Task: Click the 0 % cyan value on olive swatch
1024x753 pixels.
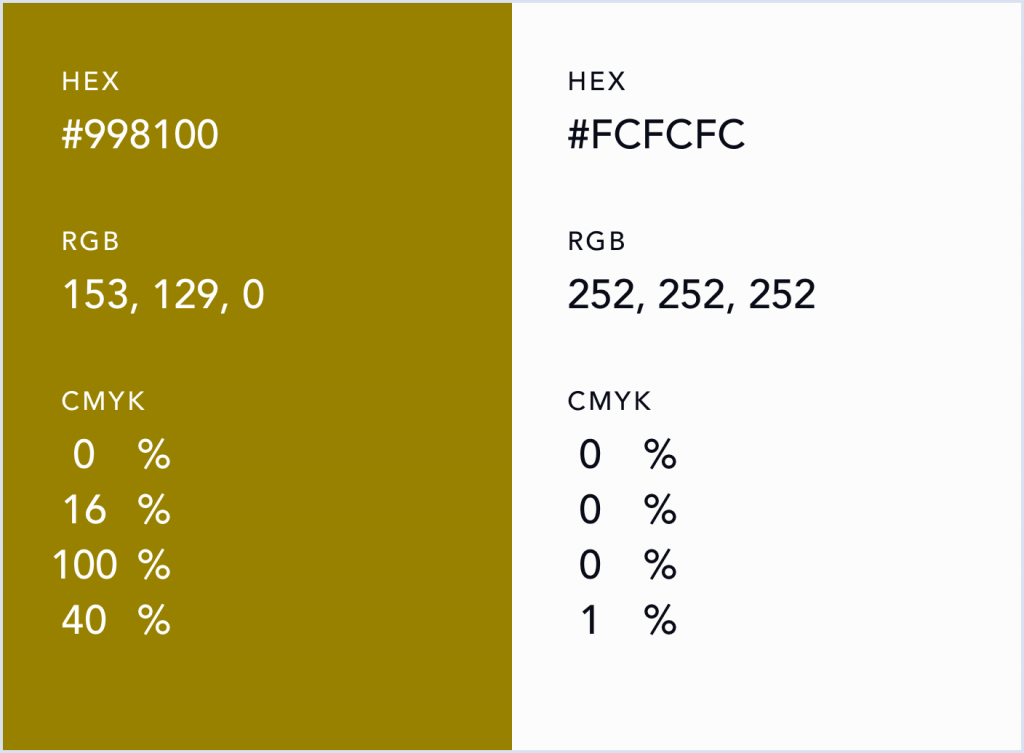Action: (x=120, y=456)
